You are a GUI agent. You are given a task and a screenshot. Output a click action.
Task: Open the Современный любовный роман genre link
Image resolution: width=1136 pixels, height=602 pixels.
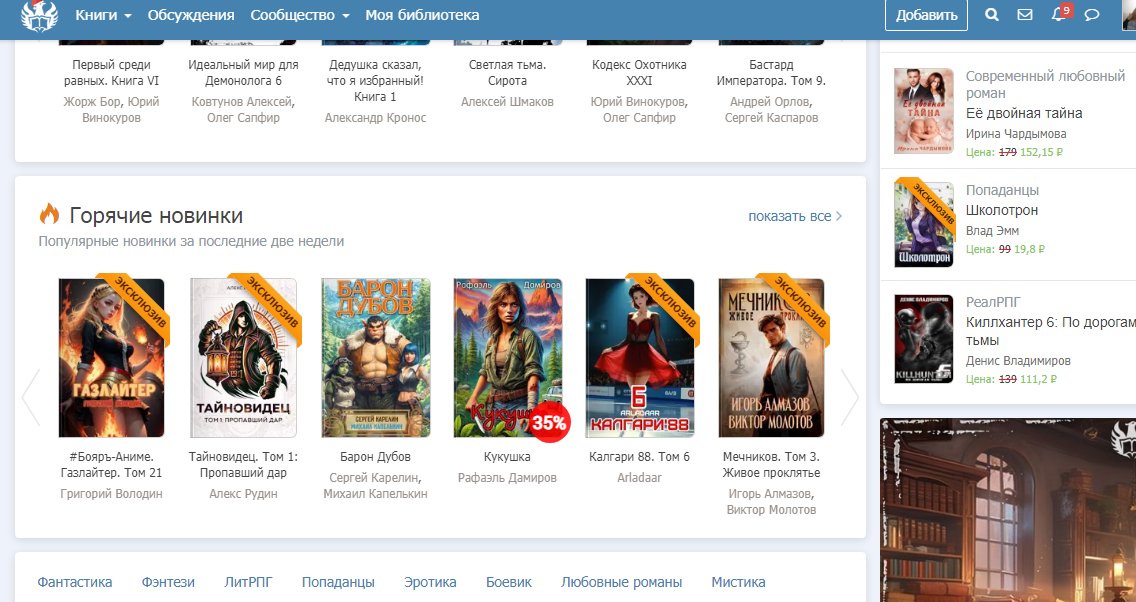click(x=1045, y=84)
